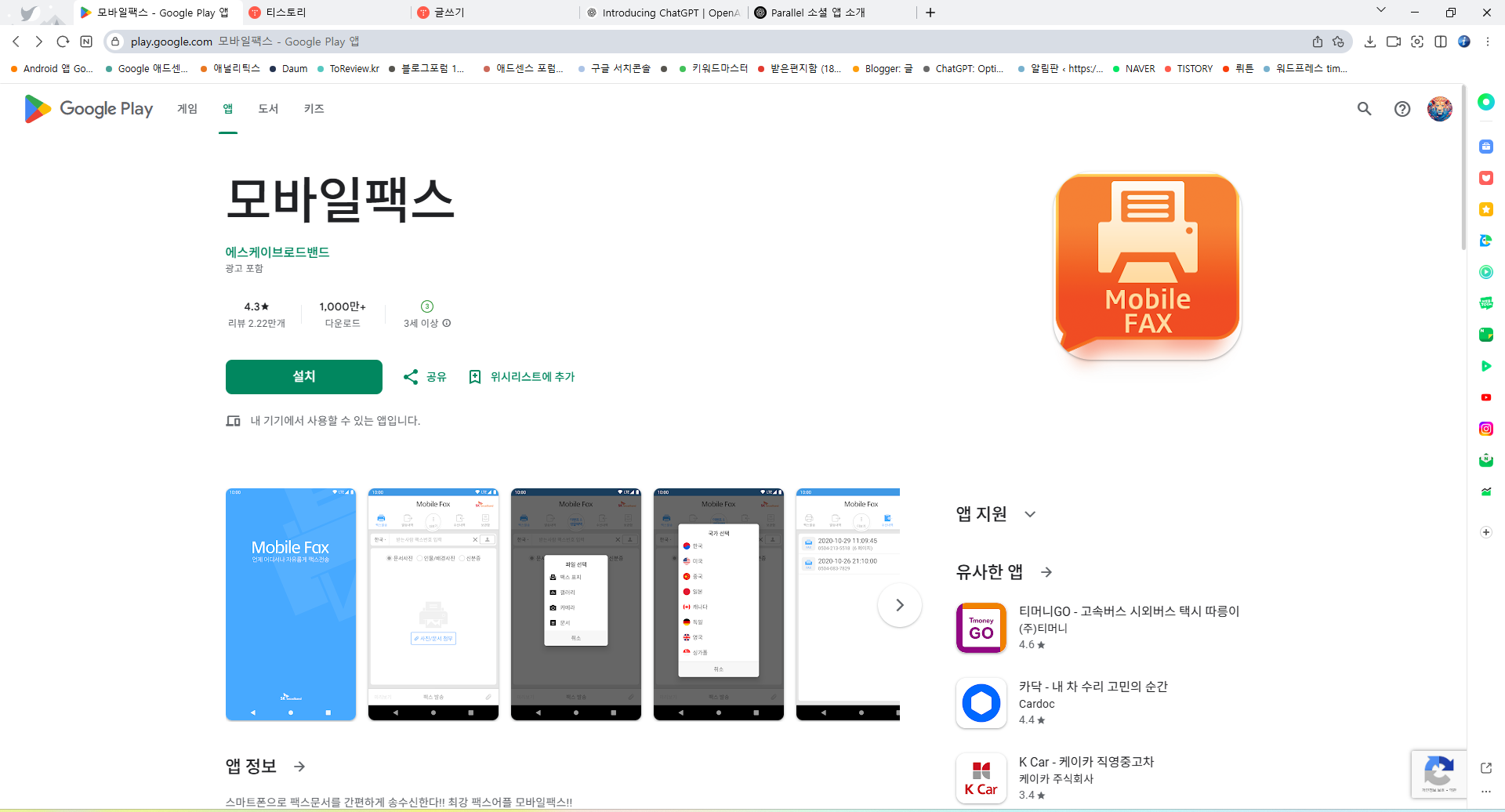Image resolution: width=1505 pixels, height=812 pixels.
Task: Open the tab list dropdown chevron
Action: click(1381, 12)
